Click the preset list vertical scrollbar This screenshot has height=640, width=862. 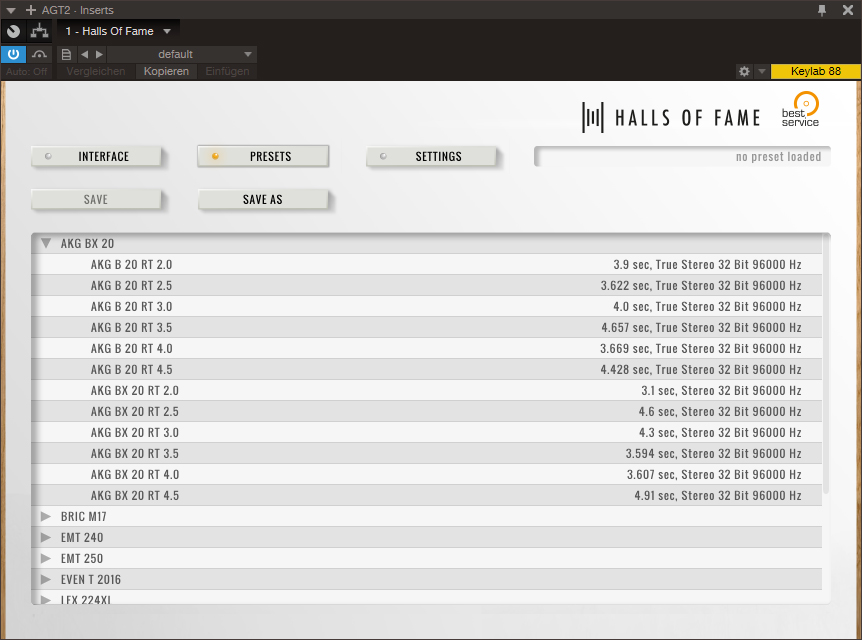coord(826,364)
